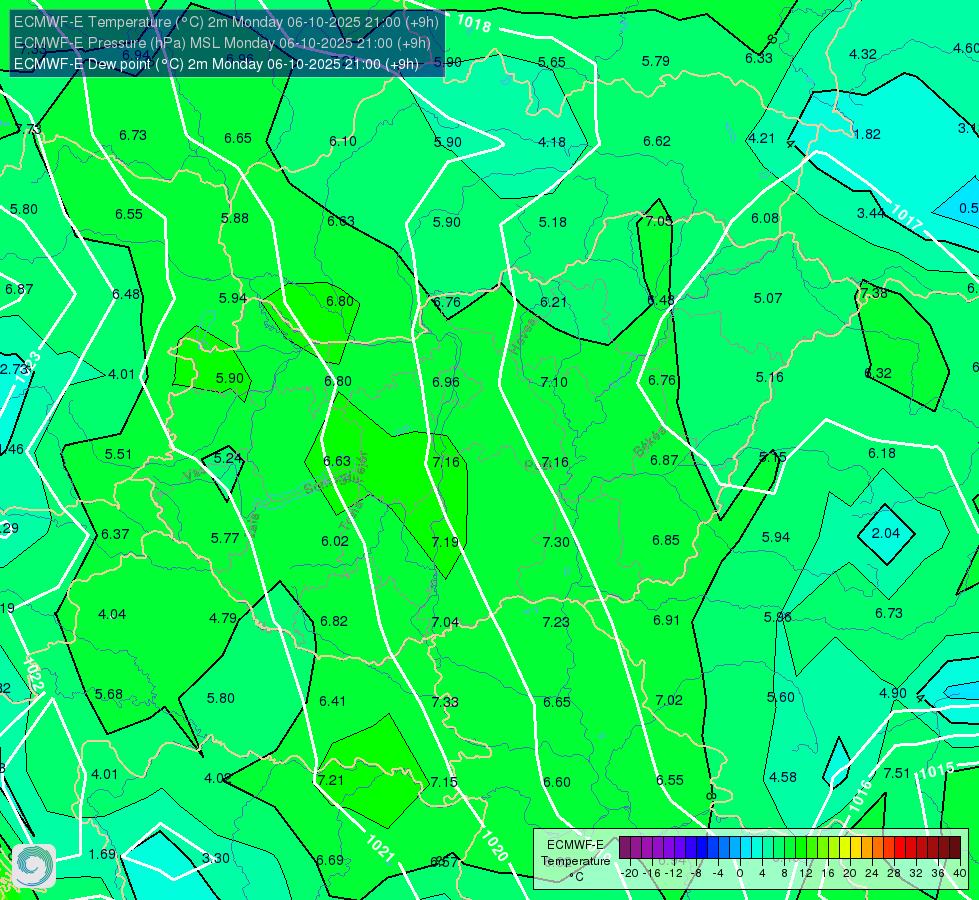Click the 7.33 temperature value
The height and width of the screenshot is (900, 979).
[445, 702]
